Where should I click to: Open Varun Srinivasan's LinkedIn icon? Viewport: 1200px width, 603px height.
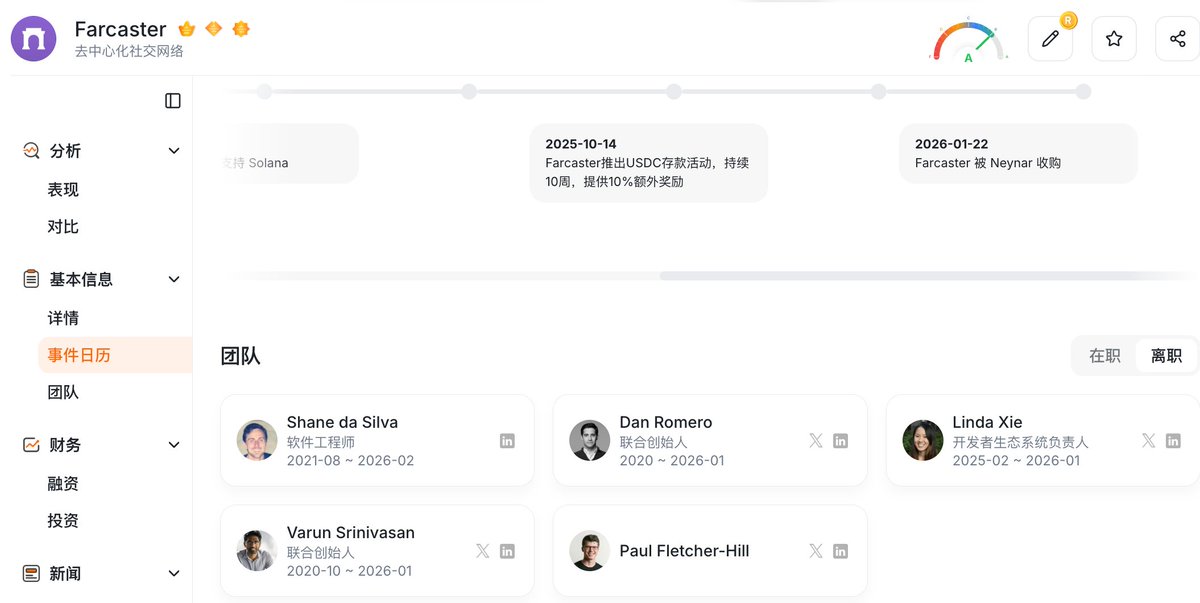(x=507, y=551)
